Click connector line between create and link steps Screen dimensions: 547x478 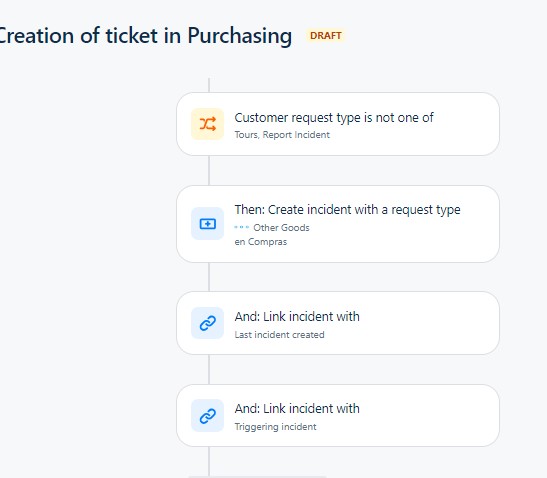(209, 277)
